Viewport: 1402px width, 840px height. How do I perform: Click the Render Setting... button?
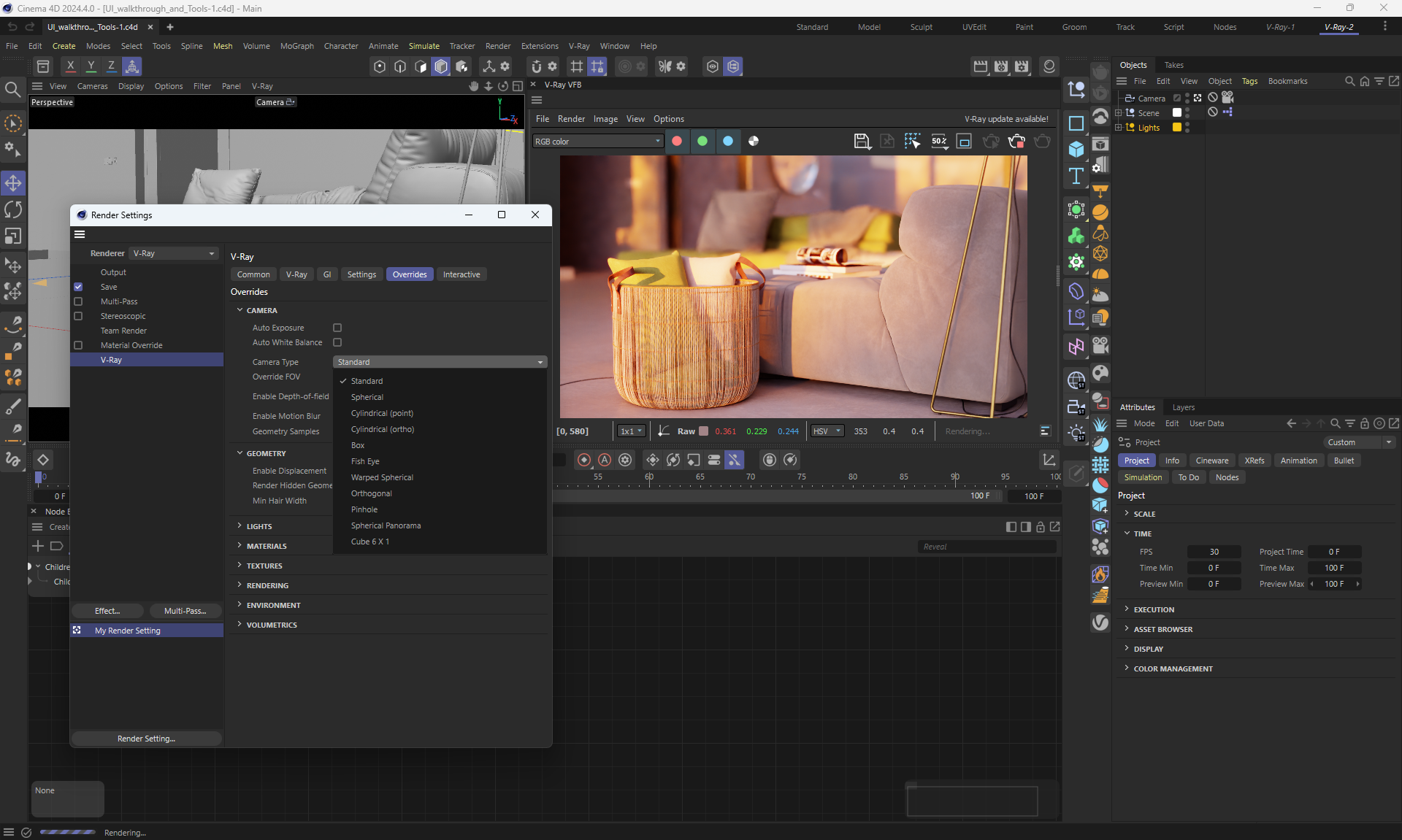tap(146, 739)
